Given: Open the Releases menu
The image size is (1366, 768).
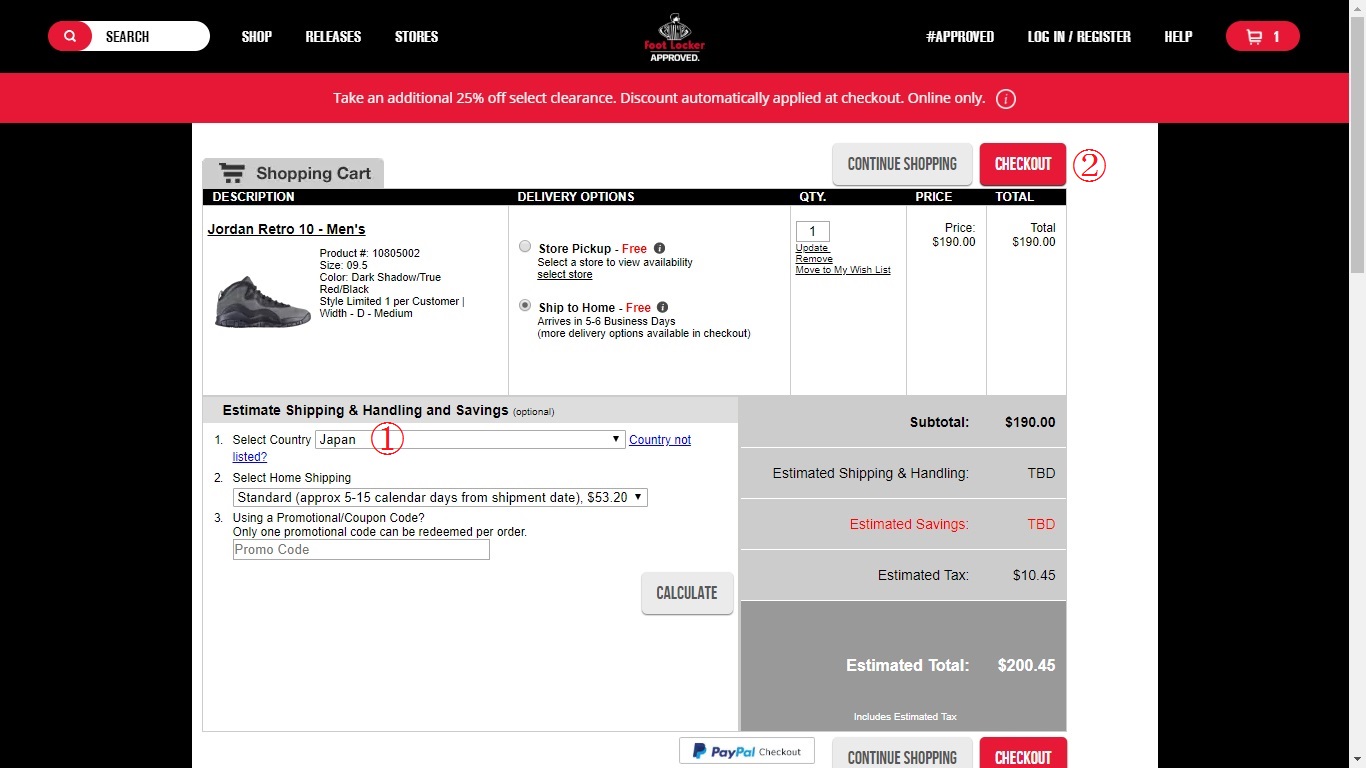Looking at the screenshot, I should tap(333, 37).
